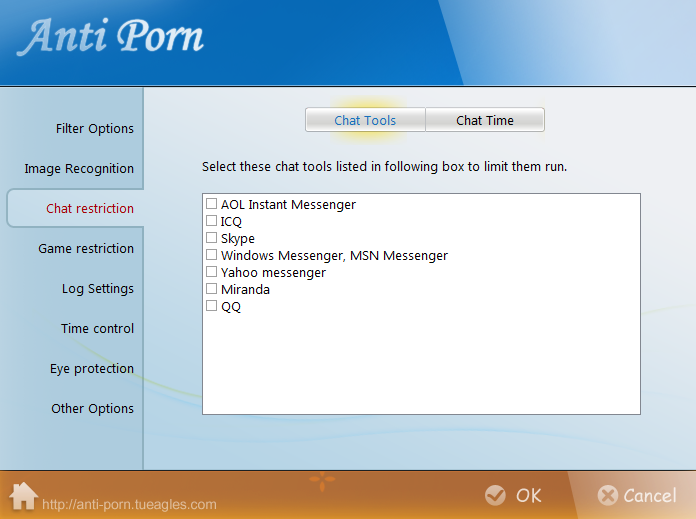
Task: Click the Windows Messenger, MSN Messenger label
Action: [334, 256]
